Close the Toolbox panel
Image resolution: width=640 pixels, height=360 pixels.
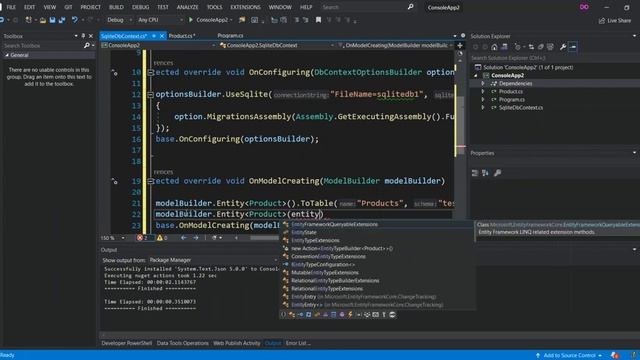[x=91, y=36]
